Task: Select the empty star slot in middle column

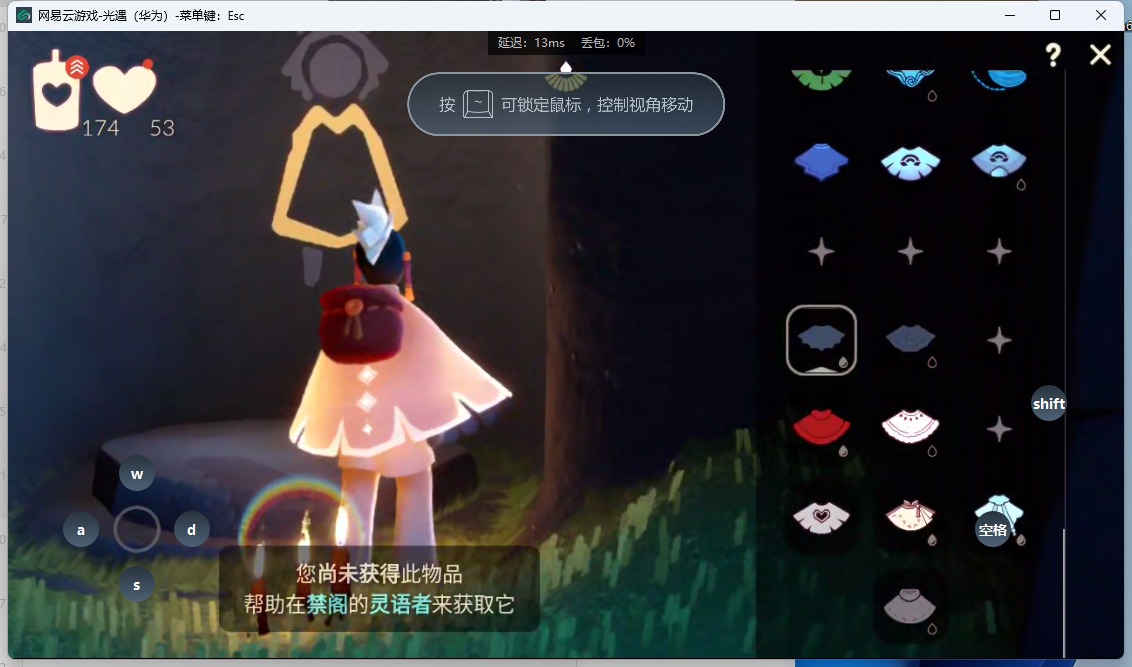Action: click(x=910, y=252)
